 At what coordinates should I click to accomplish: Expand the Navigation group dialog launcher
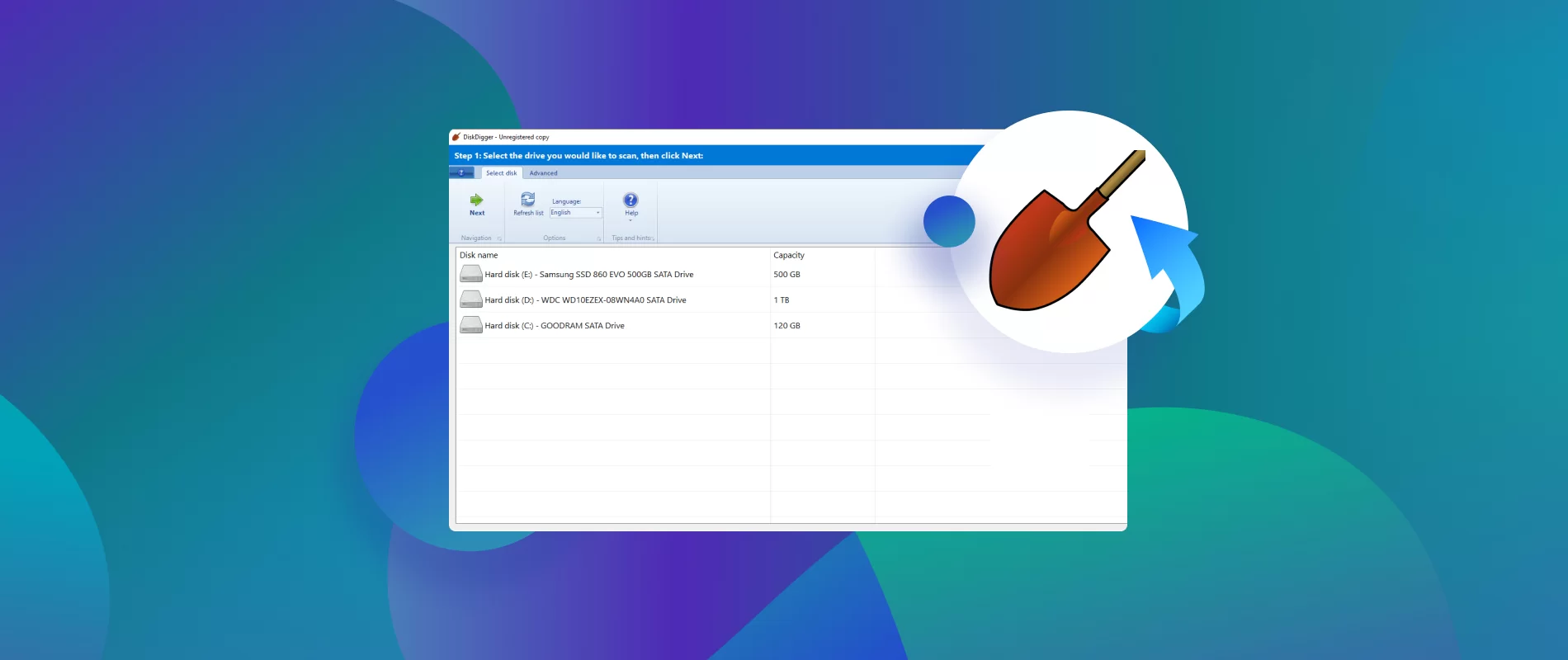click(x=499, y=238)
